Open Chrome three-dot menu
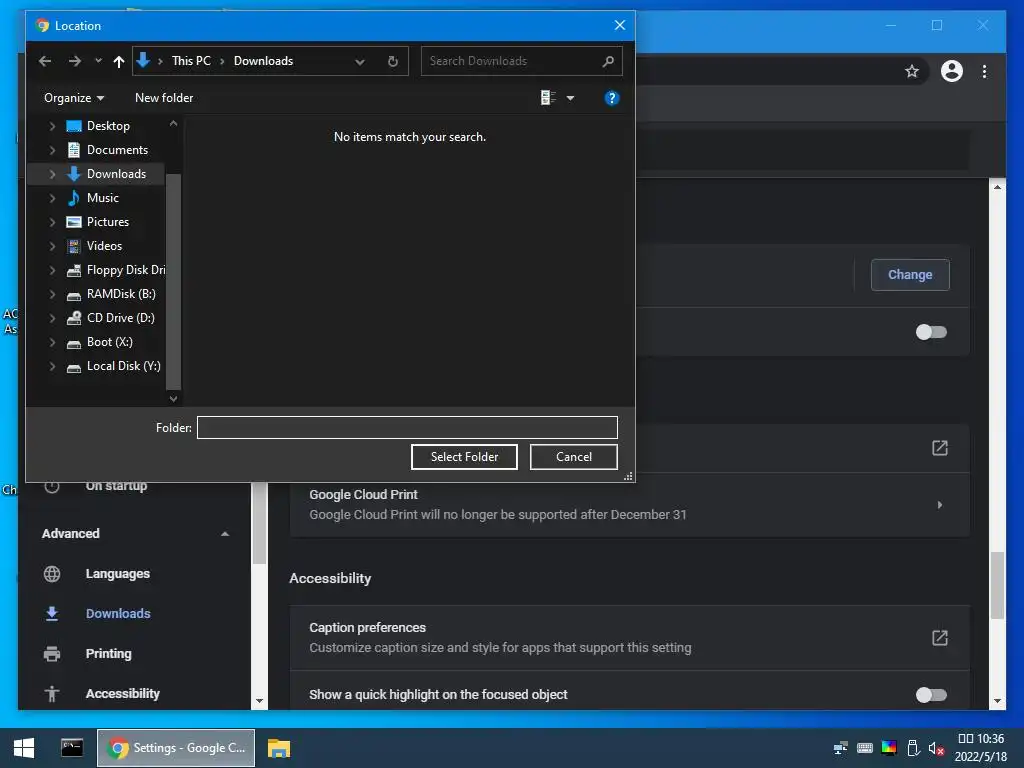This screenshot has width=1024, height=768. (984, 71)
